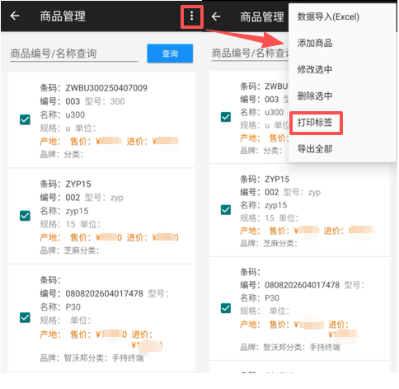
Task: Choose 数据导入(Excel) from the menu
Action: tap(328, 17)
